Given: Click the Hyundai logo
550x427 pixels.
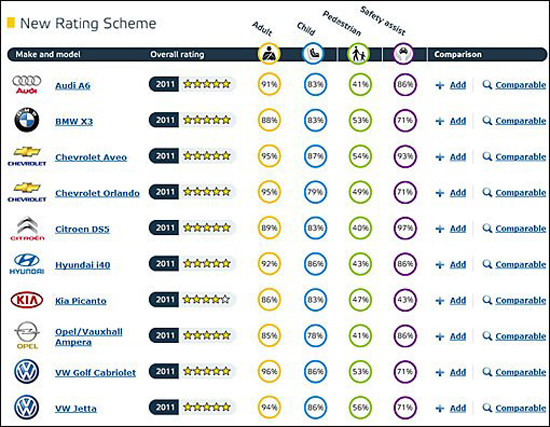Looking at the screenshot, I should [x=27, y=264].
